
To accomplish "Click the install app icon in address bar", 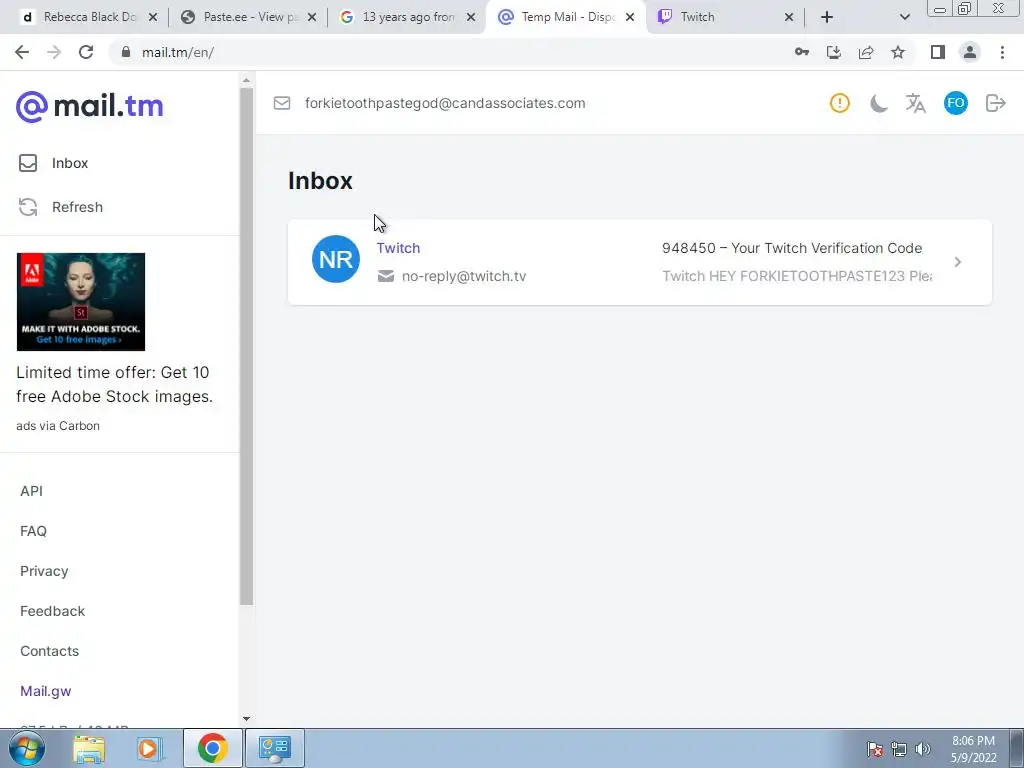I will (x=834, y=52).
